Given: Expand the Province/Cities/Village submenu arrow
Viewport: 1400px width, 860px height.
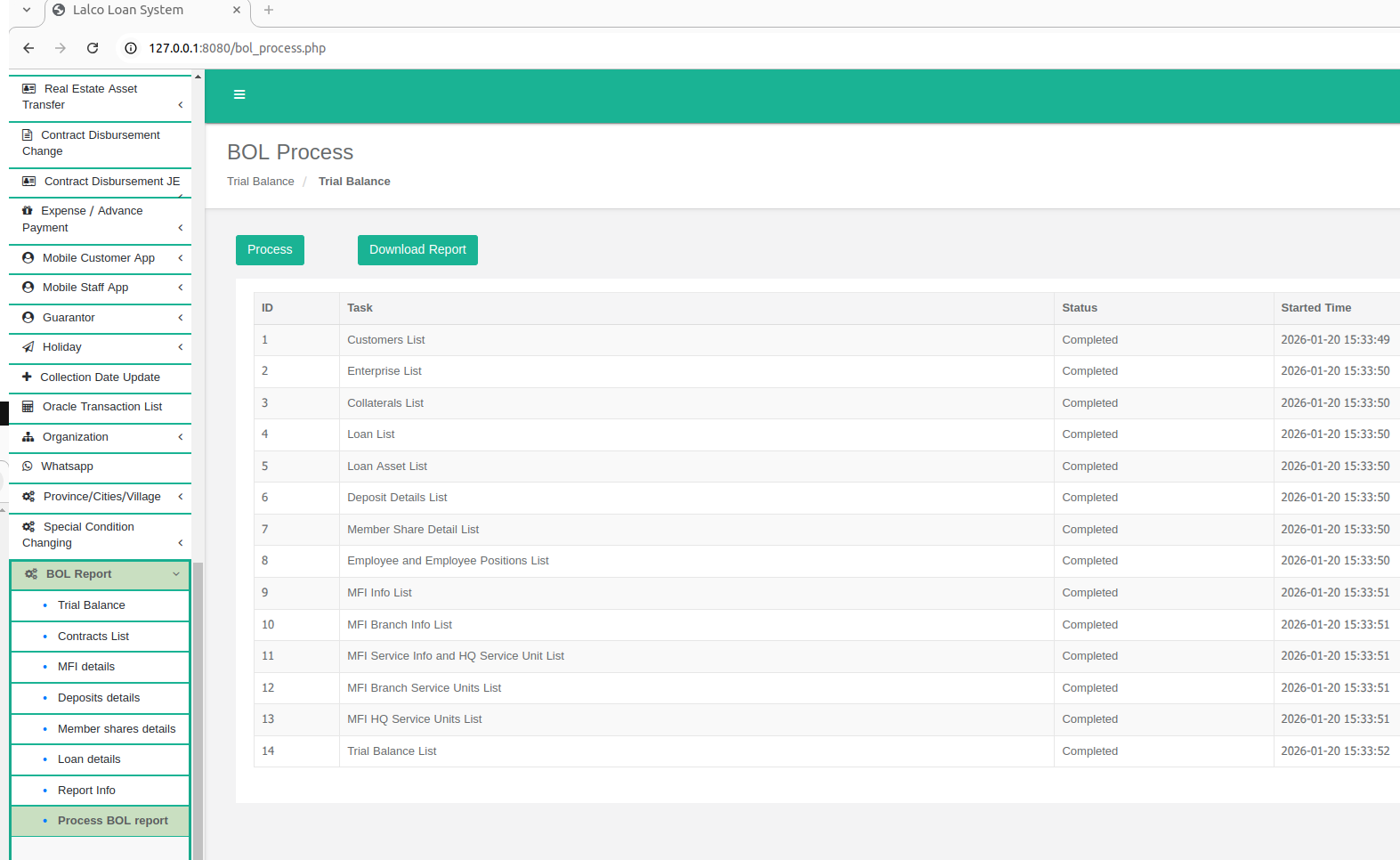Looking at the screenshot, I should 180,497.
